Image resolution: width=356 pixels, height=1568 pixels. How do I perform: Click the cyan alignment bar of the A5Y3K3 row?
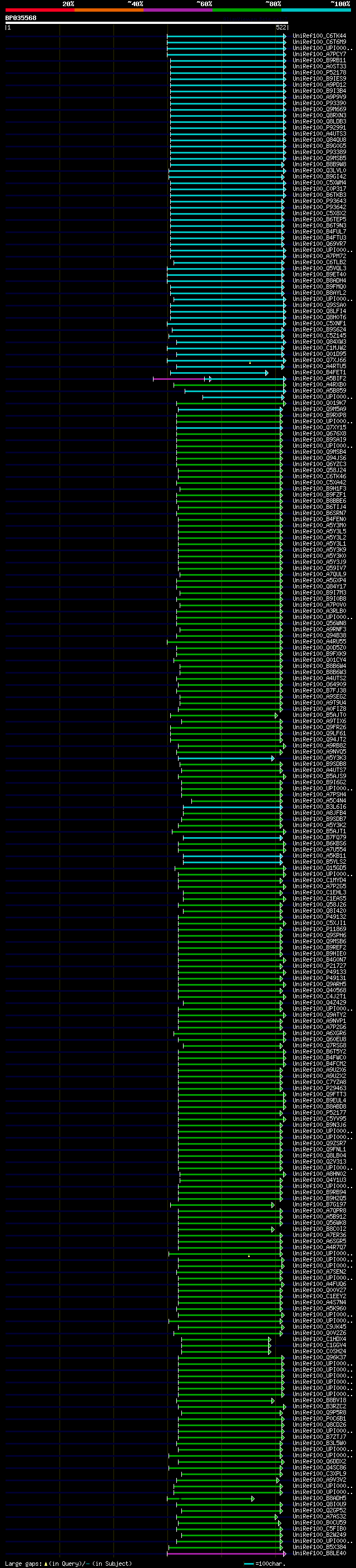point(226,758)
